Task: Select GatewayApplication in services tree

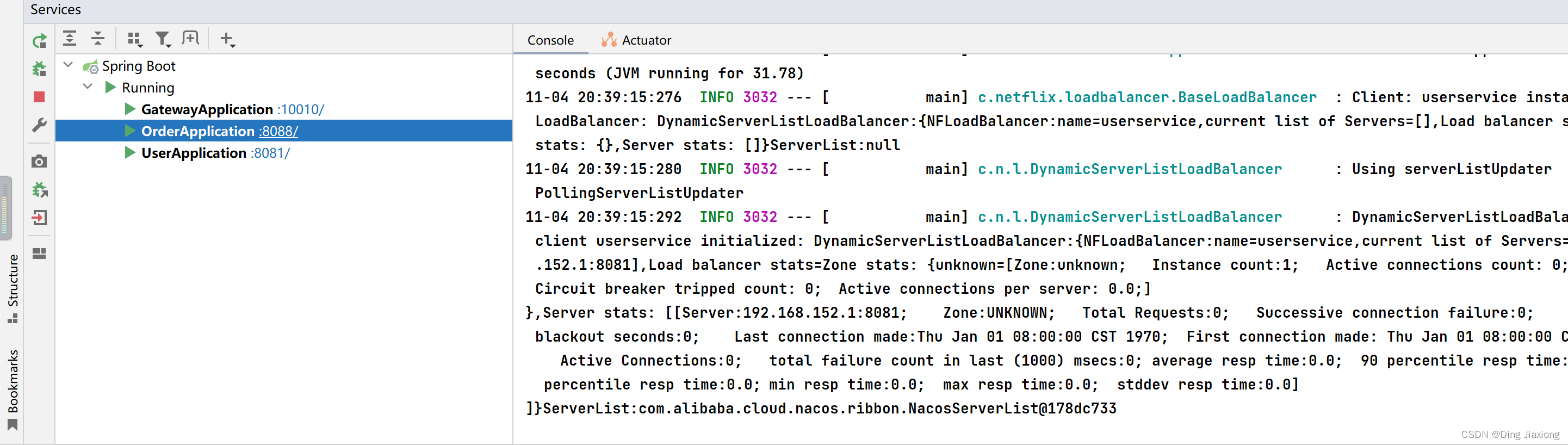Action: coord(207,109)
